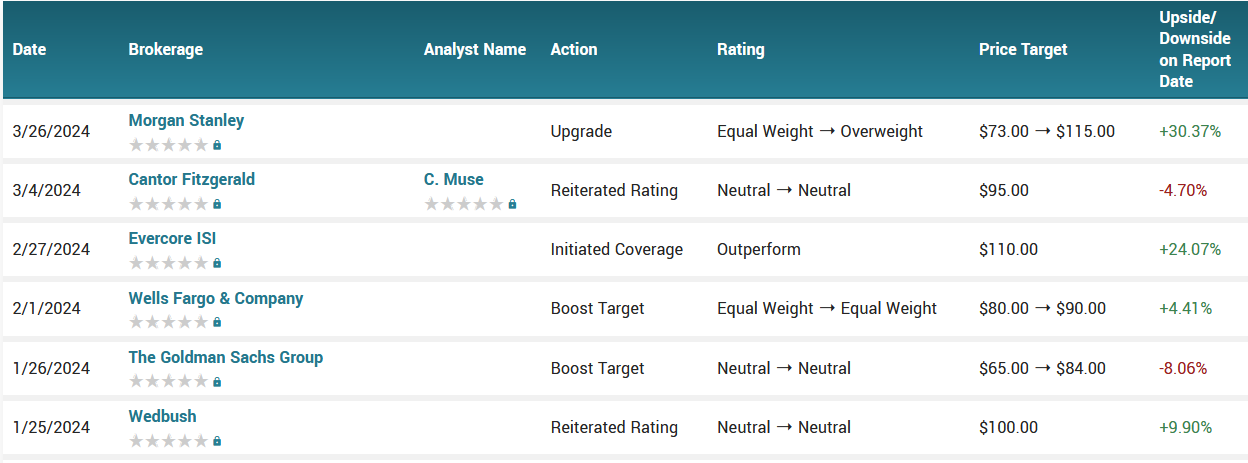Click lock icon under The Goldman Sachs Group
Viewport: 1248px width, 463px height.
[x=217, y=381]
